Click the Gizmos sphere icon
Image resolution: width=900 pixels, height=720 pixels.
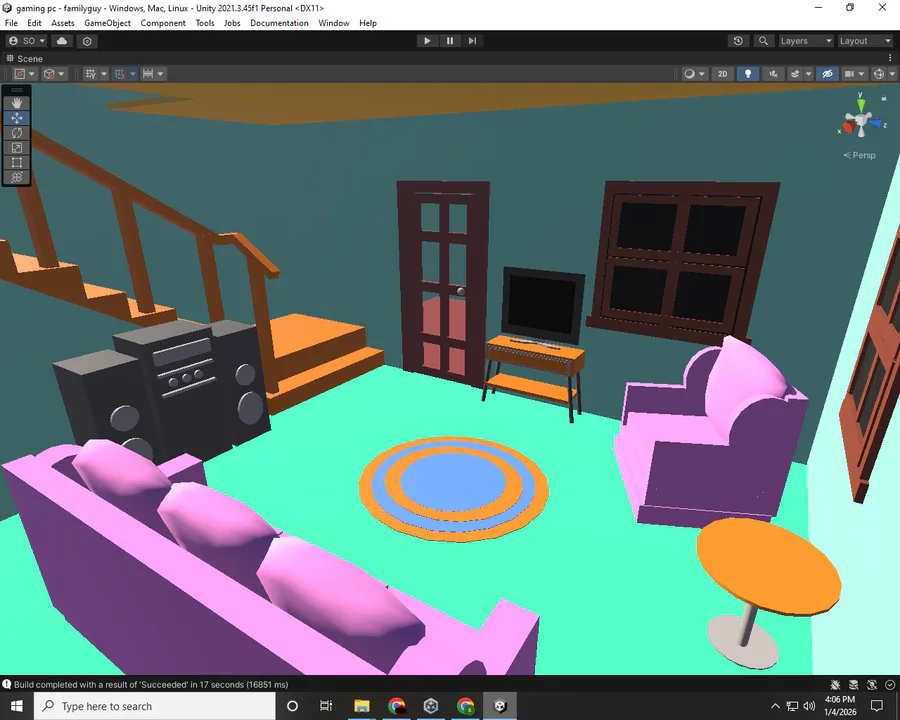[x=879, y=73]
